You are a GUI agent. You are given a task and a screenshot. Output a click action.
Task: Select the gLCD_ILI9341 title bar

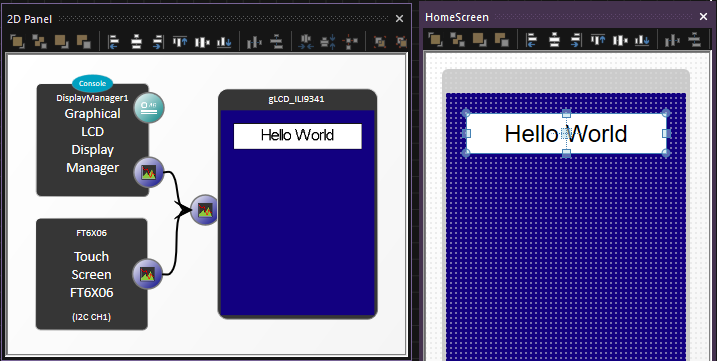pyautogui.click(x=297, y=99)
